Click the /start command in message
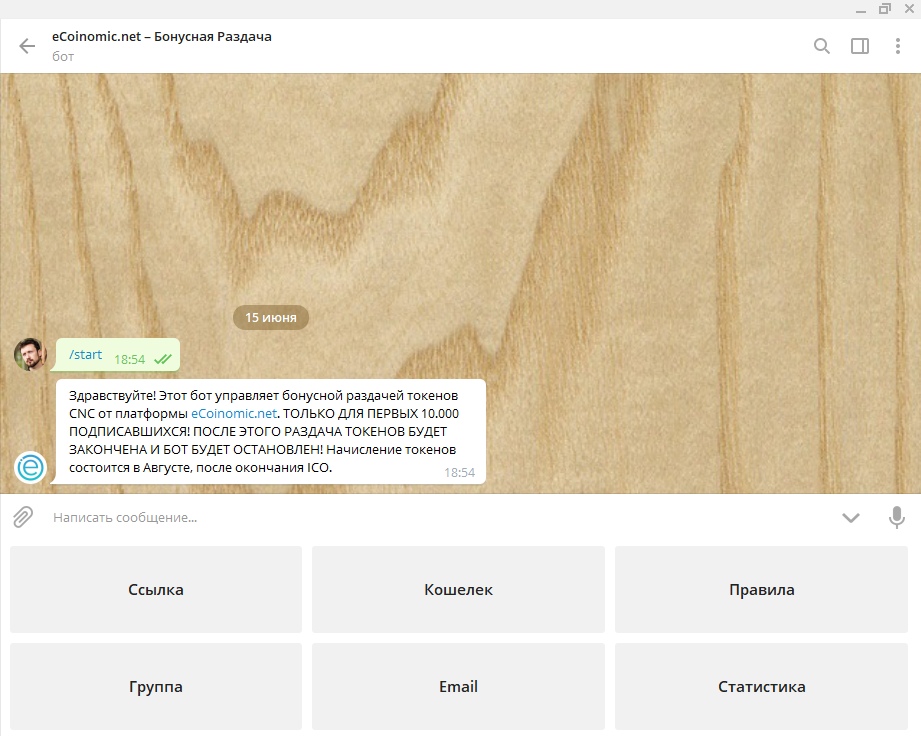 tap(85, 355)
